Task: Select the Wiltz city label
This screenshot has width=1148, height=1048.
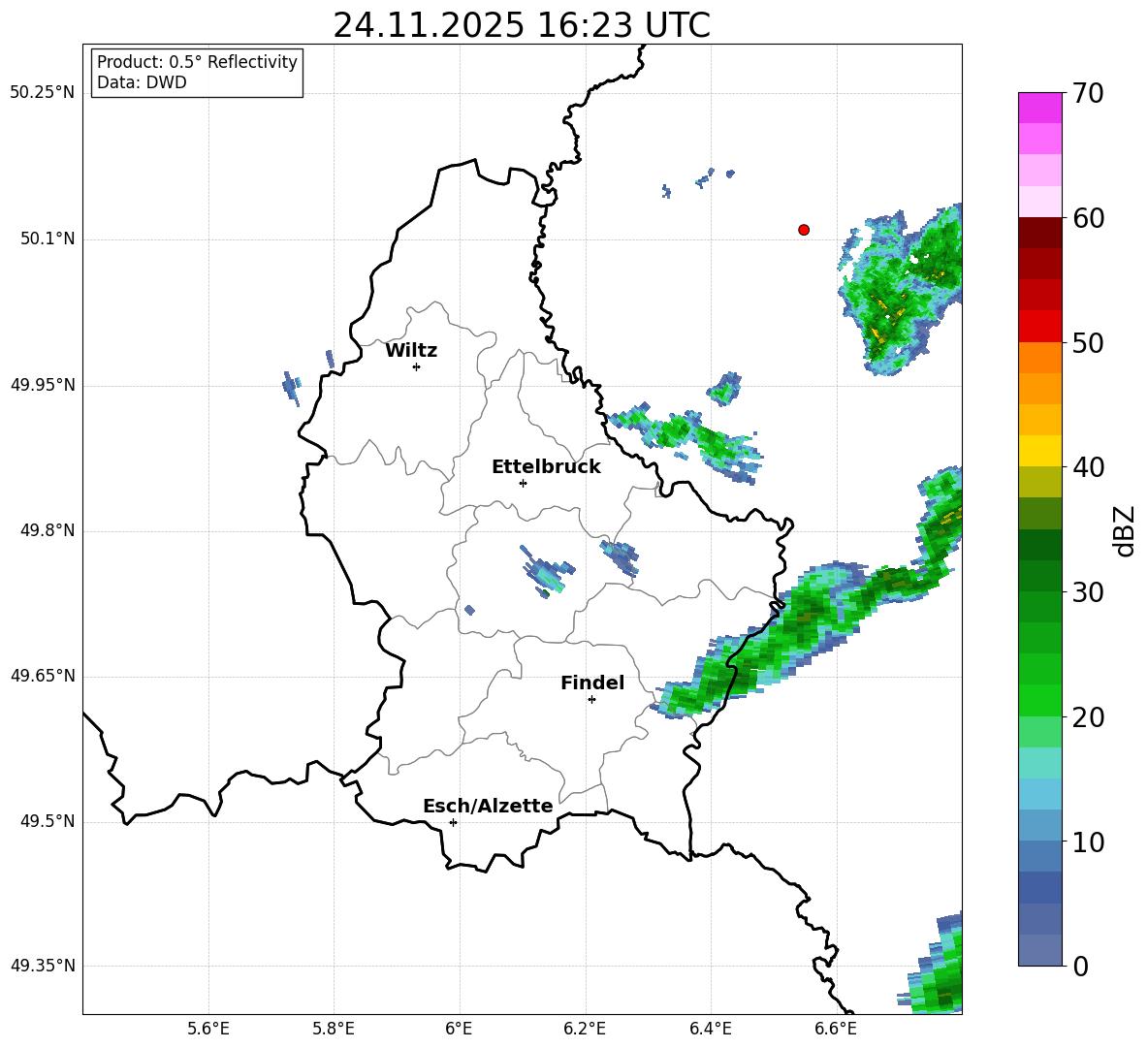Action: (x=411, y=351)
